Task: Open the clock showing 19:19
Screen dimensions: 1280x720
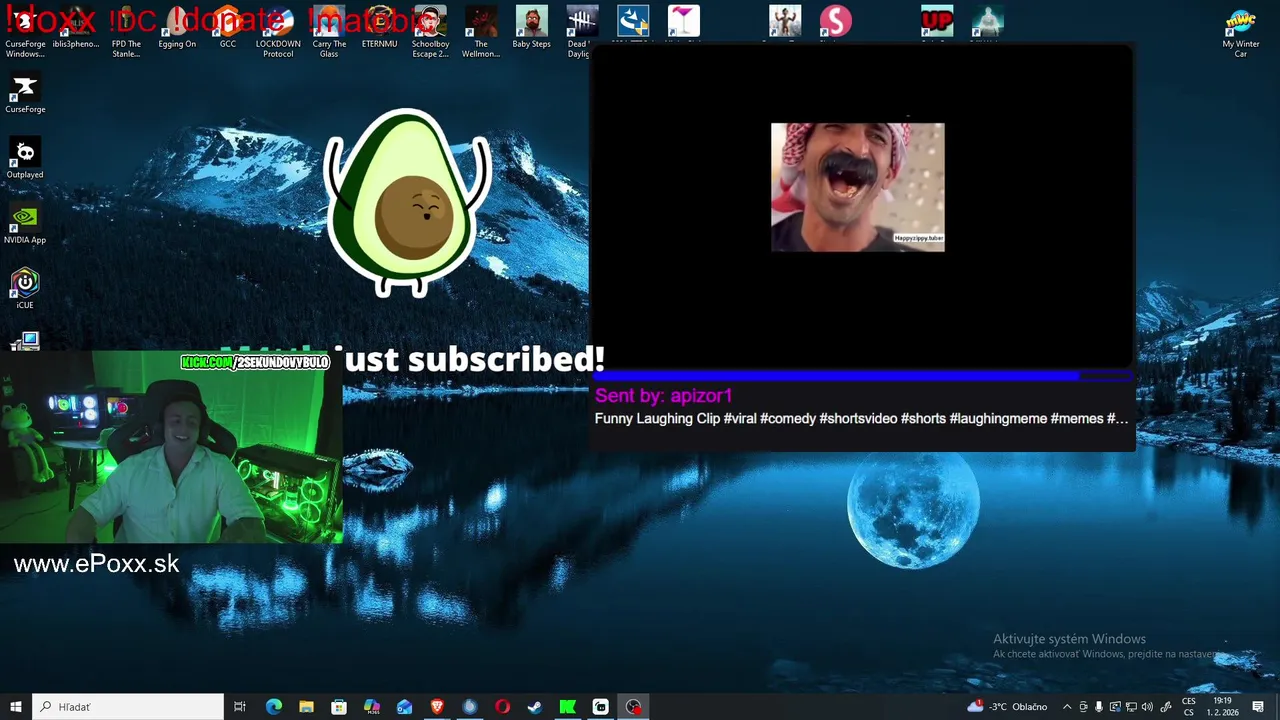Action: pos(1222,707)
